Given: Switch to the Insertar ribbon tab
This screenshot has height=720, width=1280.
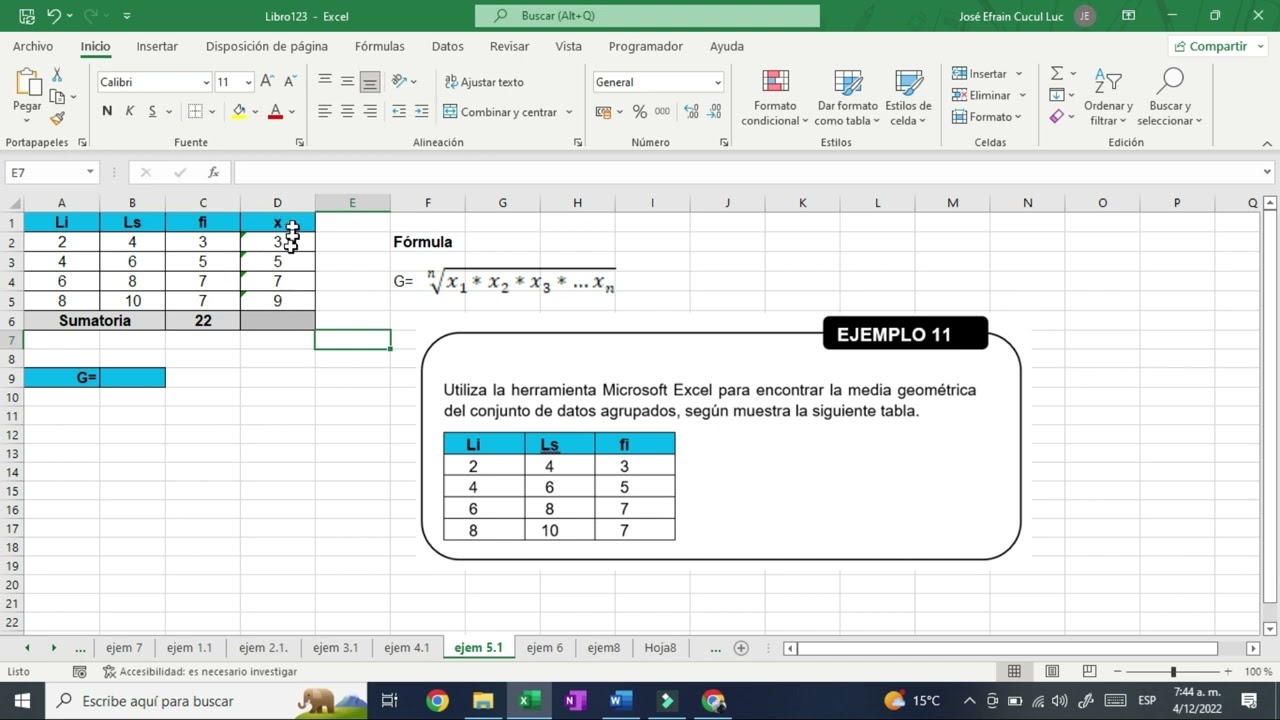Looking at the screenshot, I should tap(157, 46).
